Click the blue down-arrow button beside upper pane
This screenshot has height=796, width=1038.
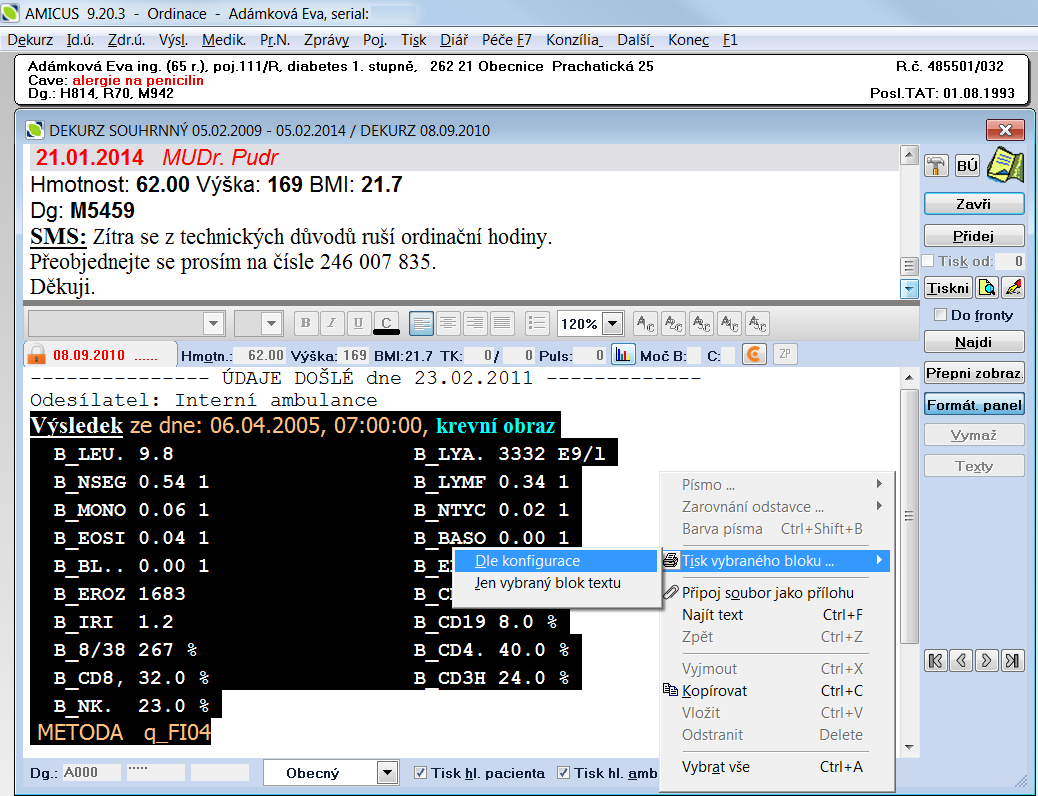909,289
